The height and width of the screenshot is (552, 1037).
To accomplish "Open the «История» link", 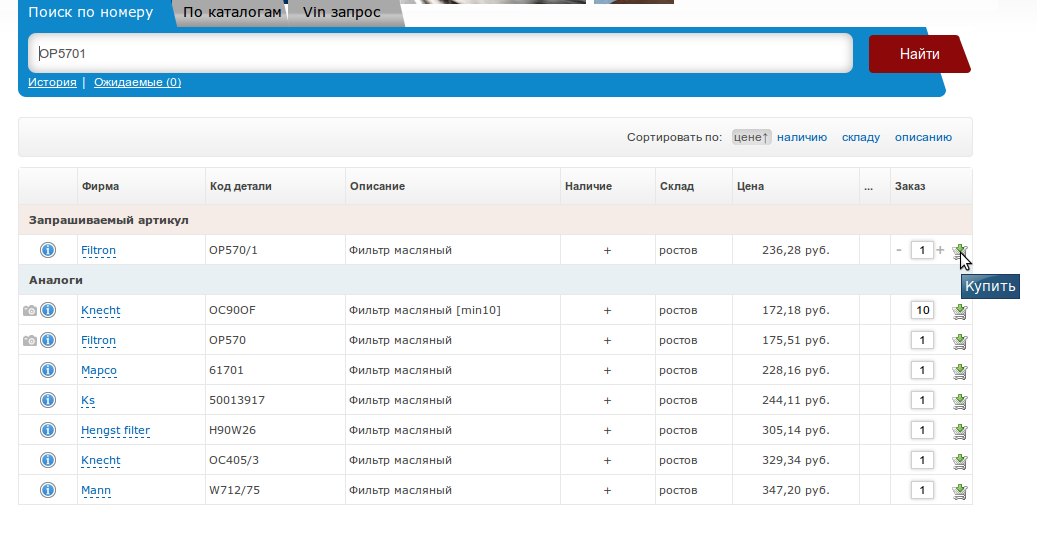I will (x=52, y=82).
